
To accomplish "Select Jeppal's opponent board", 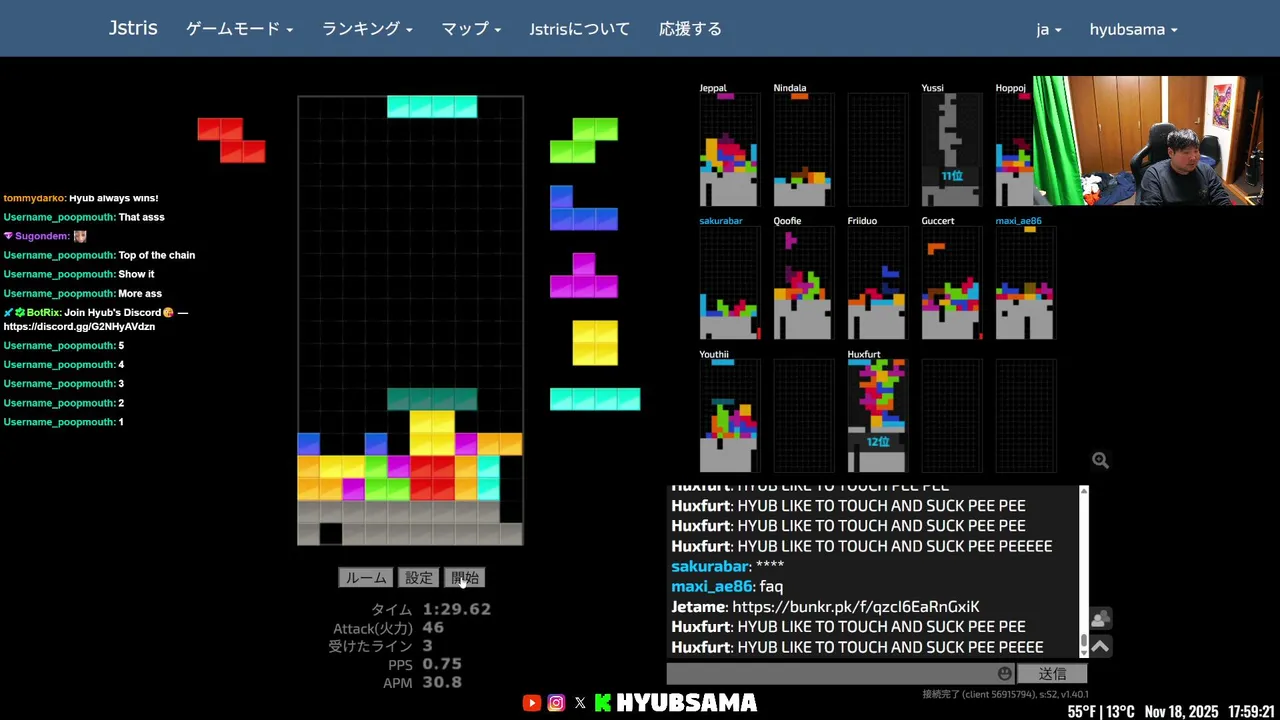I will (729, 149).
